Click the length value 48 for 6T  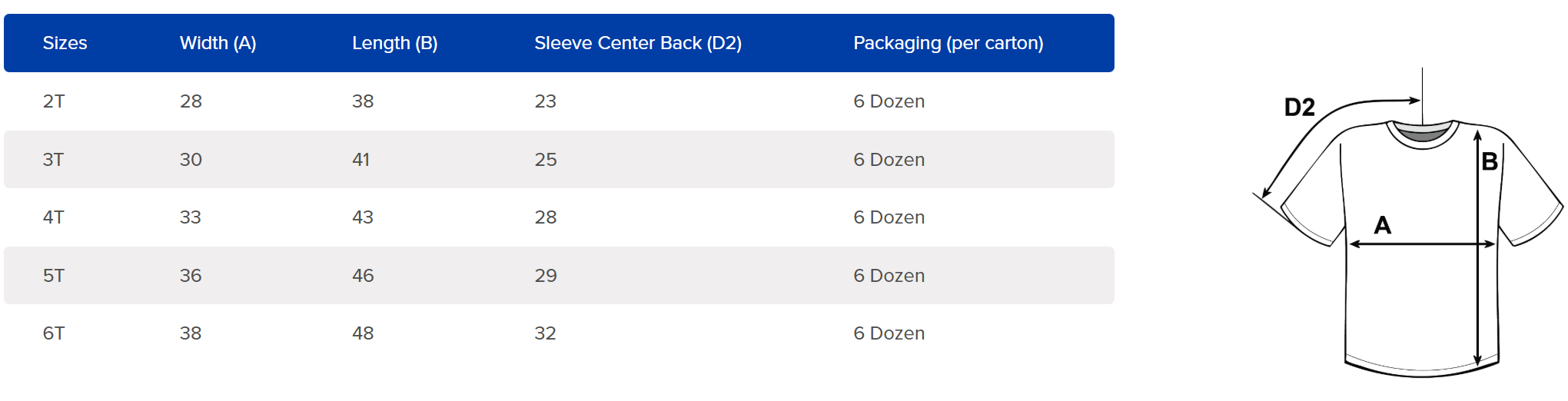(363, 333)
